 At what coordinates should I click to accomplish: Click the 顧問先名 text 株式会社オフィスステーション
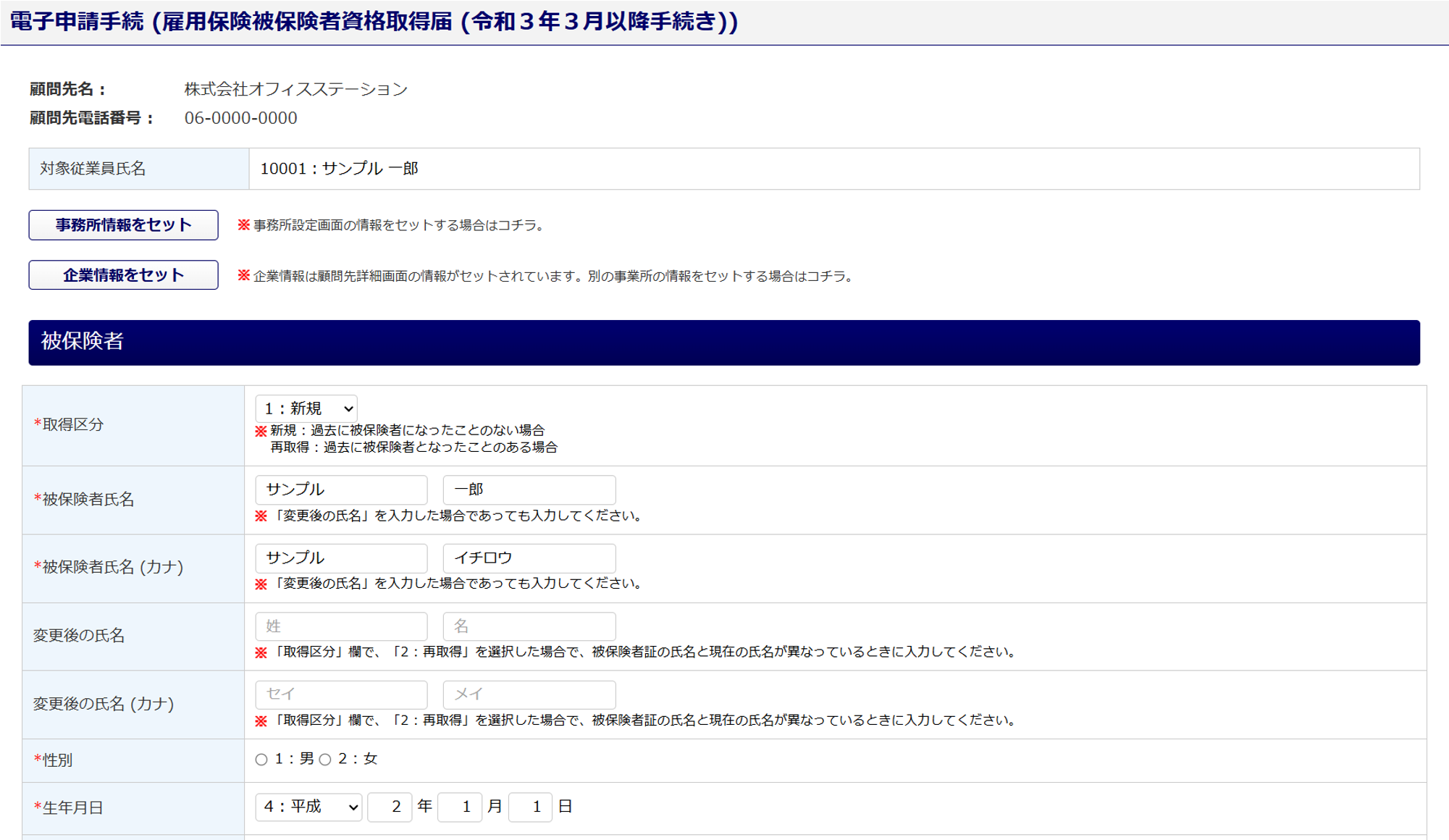(296, 89)
